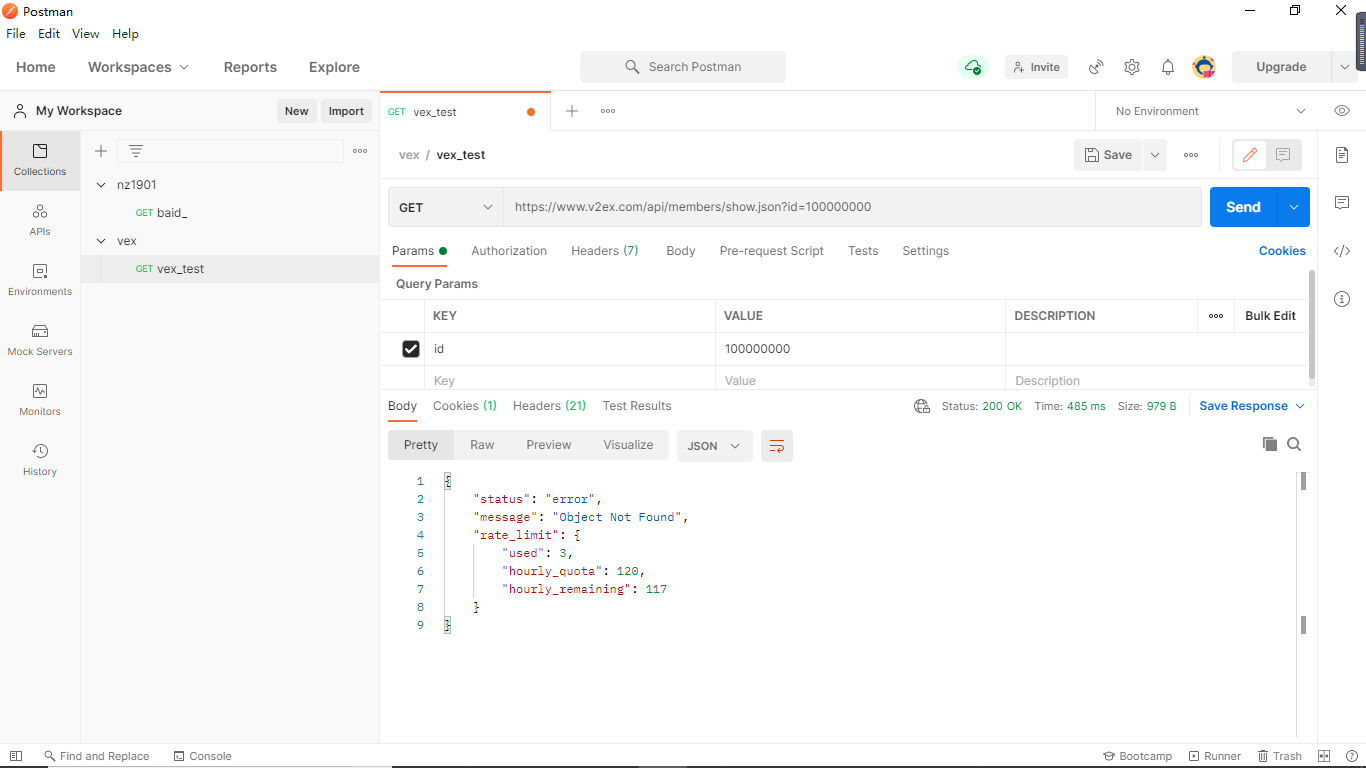The image size is (1366, 768).
Task: Open the Save options dropdown arrow
Action: (x=1155, y=155)
